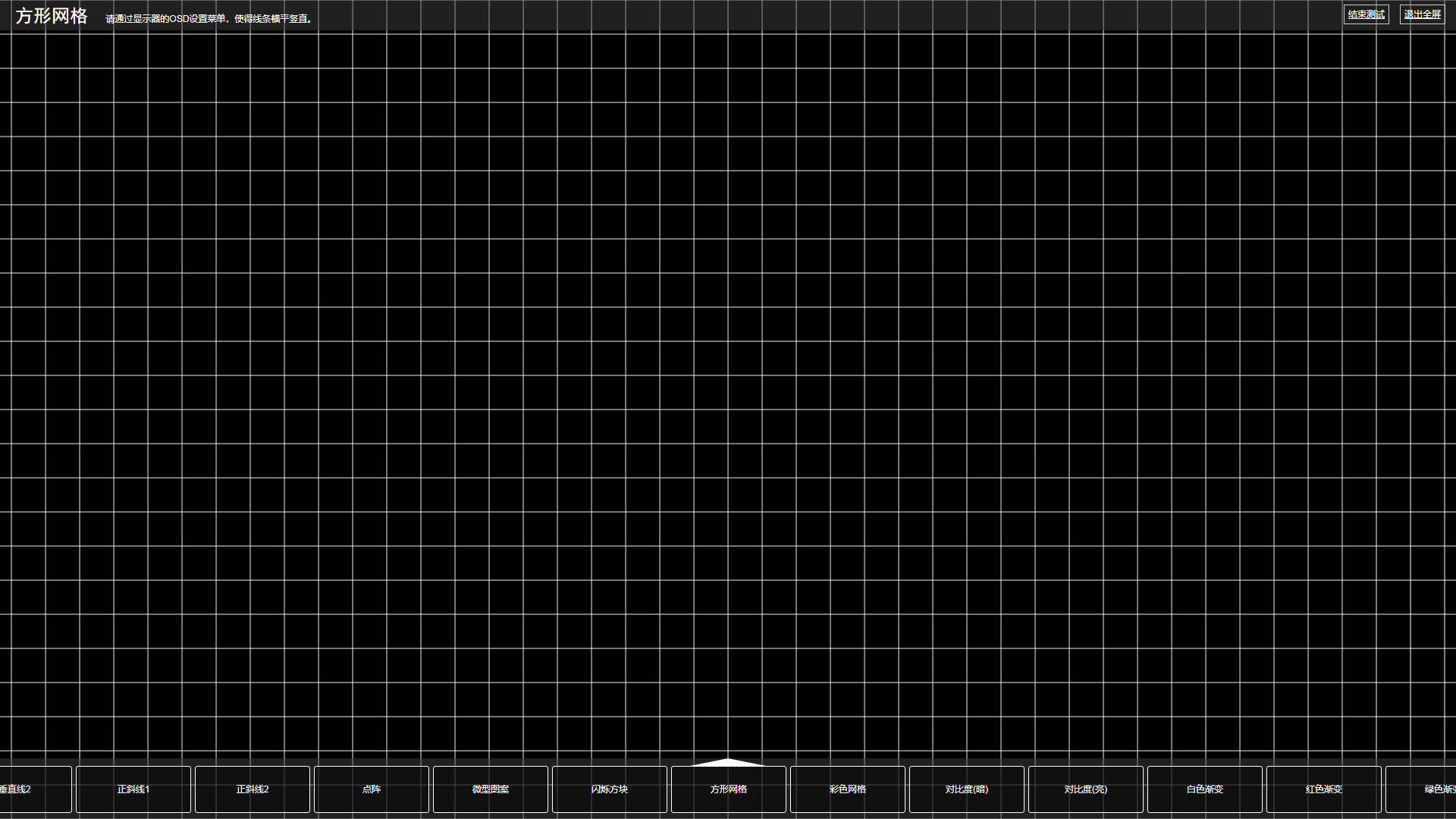Viewport: 1456px width, 819px height.
Task: Select the 垂直线2 test tab
Action: 36,789
